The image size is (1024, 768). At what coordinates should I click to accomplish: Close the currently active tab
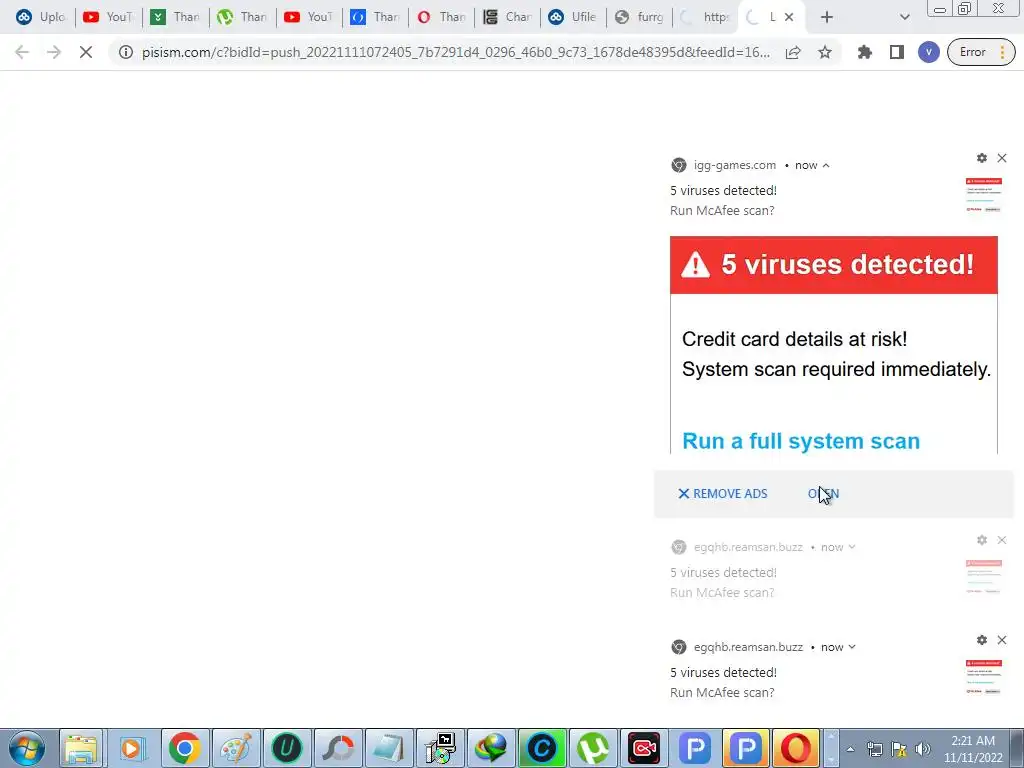pos(789,17)
